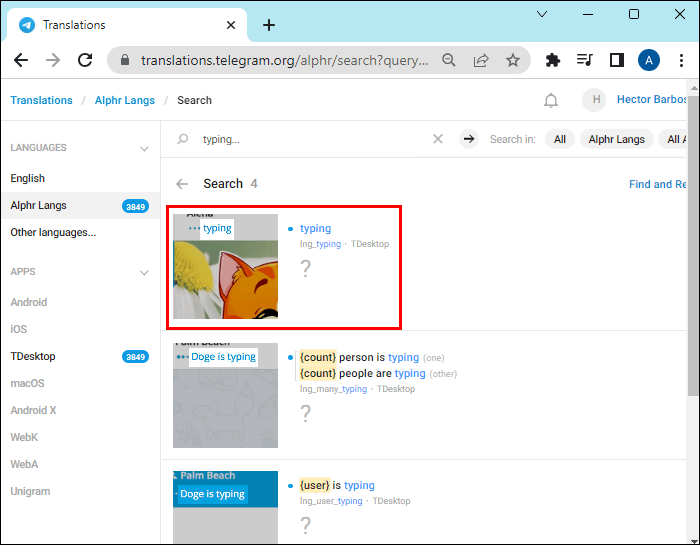Click the notifications bell icon

(551, 100)
